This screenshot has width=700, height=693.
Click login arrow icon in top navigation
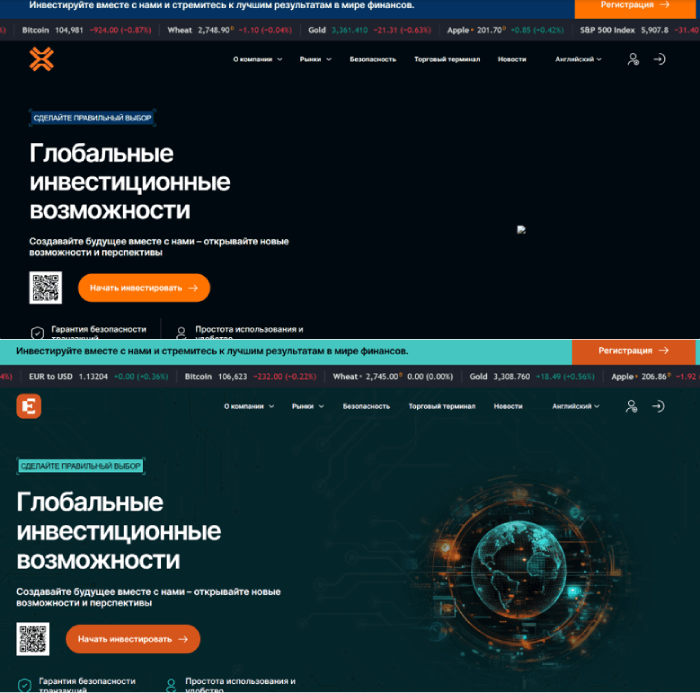659,59
